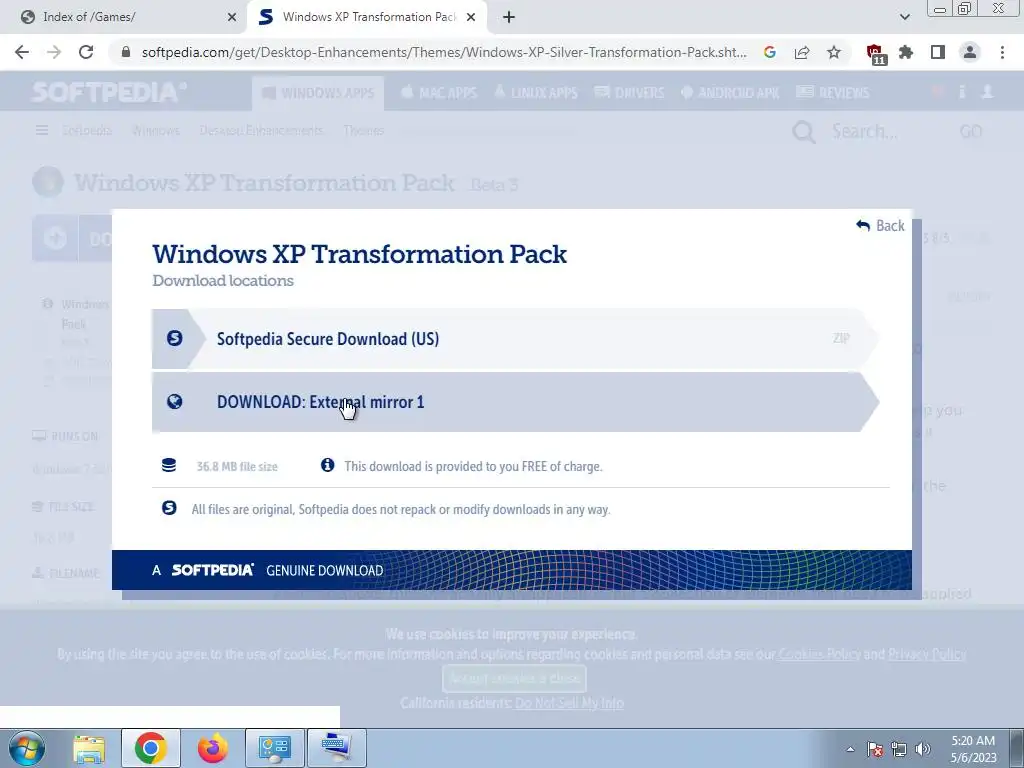The height and width of the screenshot is (768, 1024).
Task: Open Windows Explorer from taskbar
Action: [x=89, y=748]
